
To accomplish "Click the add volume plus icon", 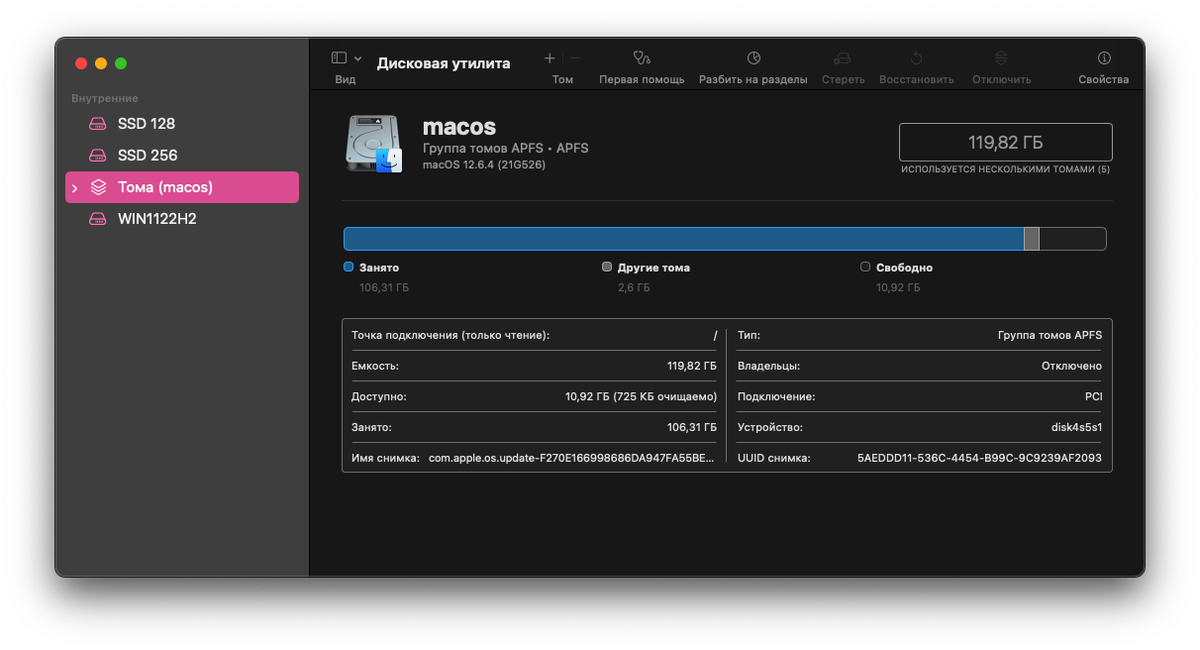I will [549, 58].
